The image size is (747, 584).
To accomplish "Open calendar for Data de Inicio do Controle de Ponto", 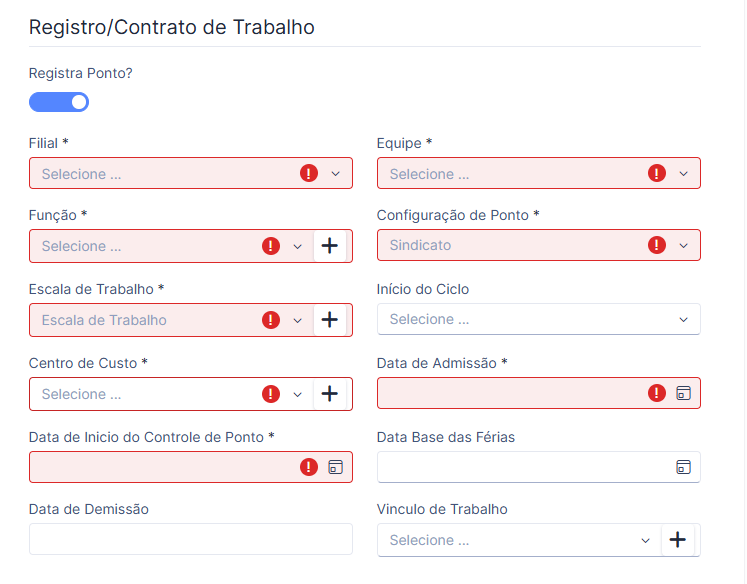I will point(335,467).
